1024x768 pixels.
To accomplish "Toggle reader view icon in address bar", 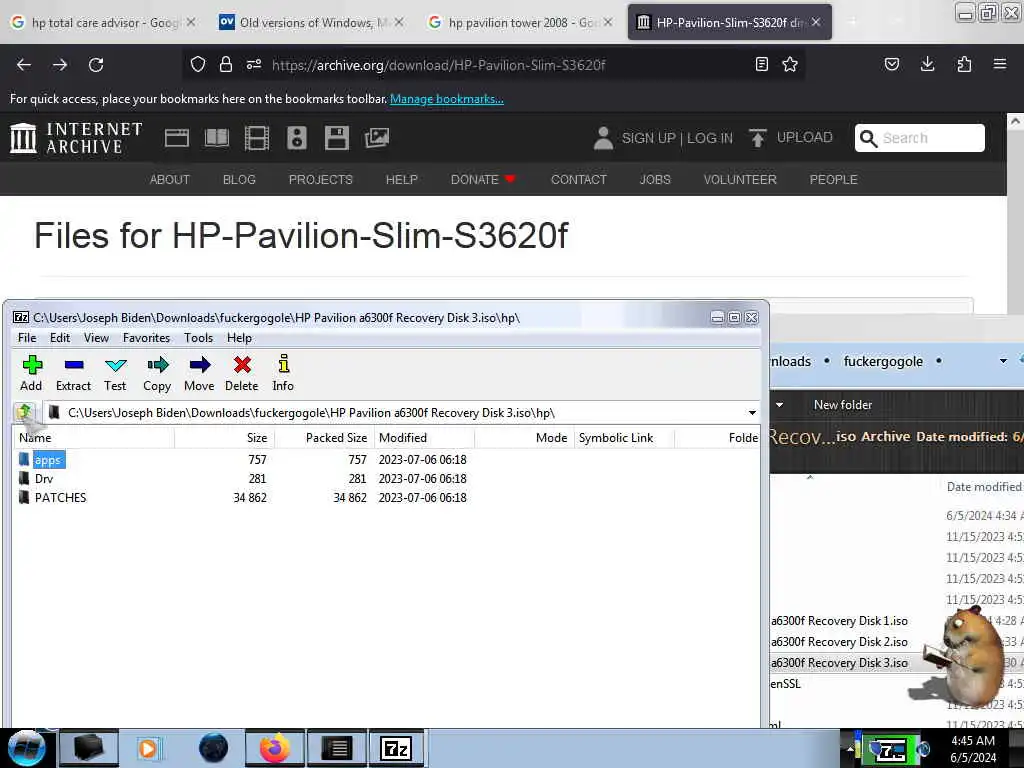I will [761, 64].
